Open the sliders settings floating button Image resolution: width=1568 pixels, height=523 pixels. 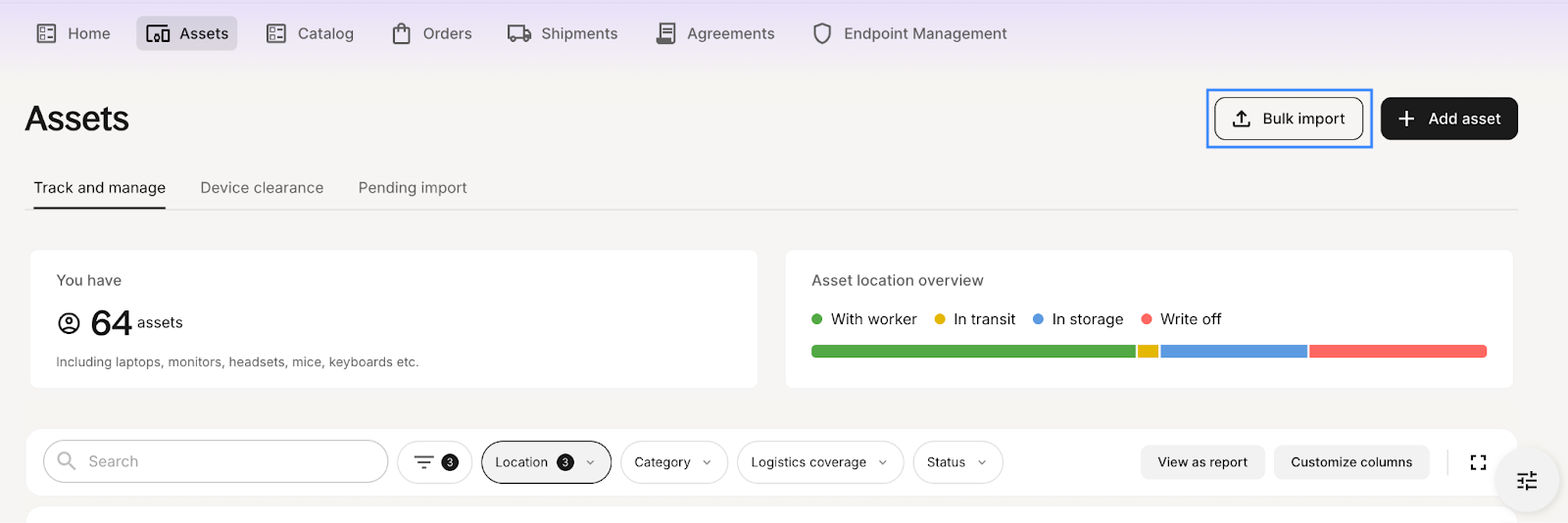(1527, 480)
